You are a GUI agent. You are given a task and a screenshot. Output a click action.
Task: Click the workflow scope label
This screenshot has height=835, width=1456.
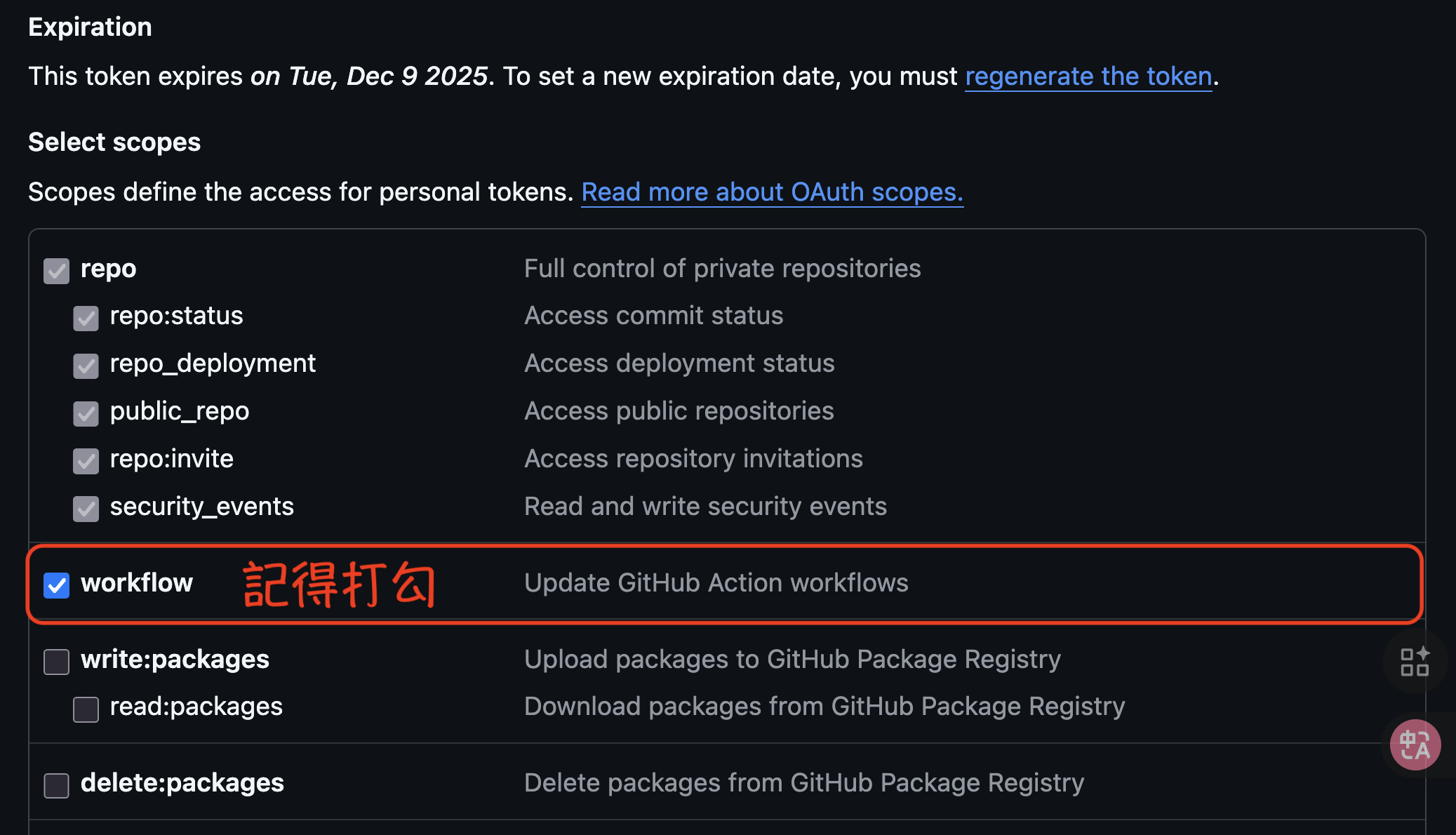[137, 582]
